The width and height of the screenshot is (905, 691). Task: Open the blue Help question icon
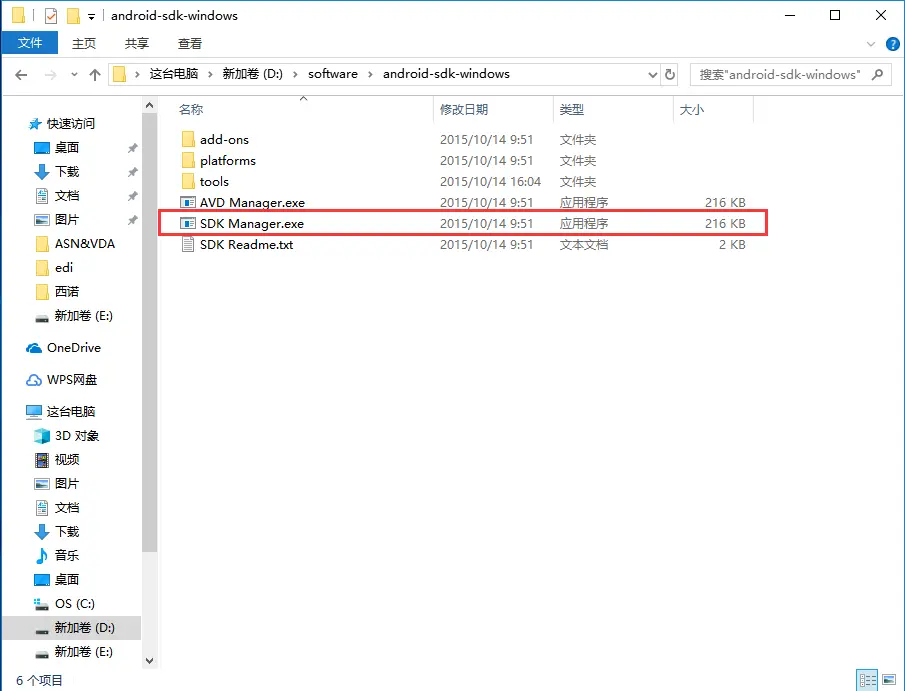click(x=892, y=44)
